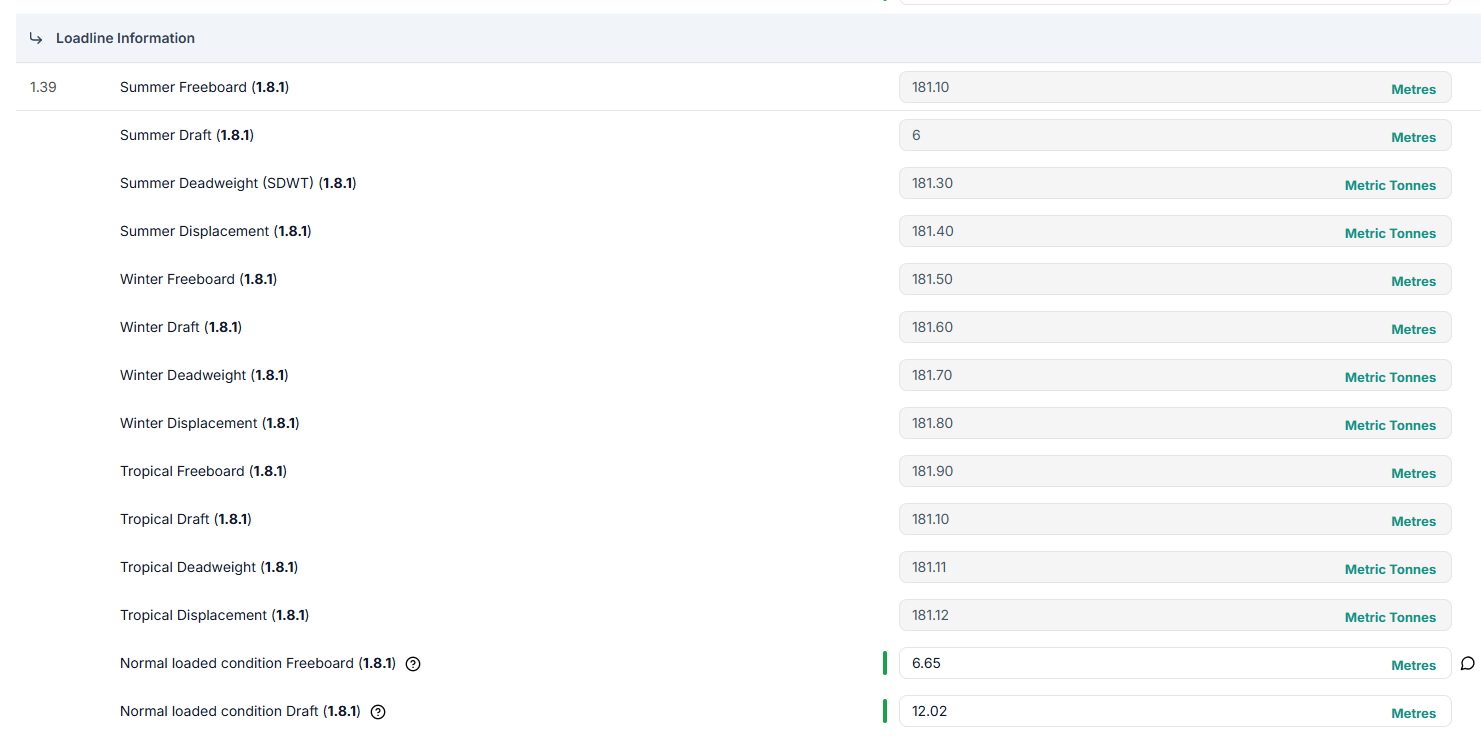
Task: Click Metres unit in Winter Freeboard field
Action: (x=1413, y=281)
